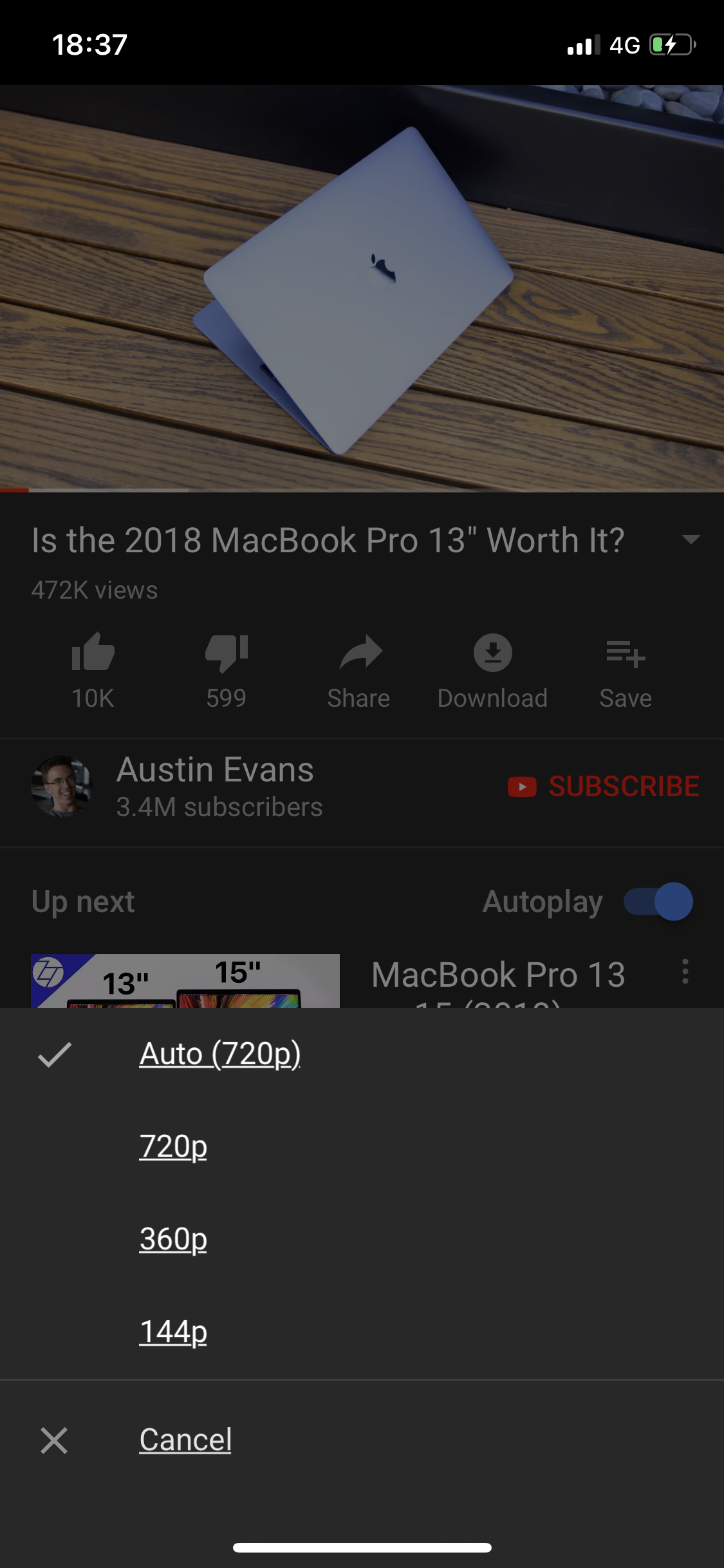Expand the video description arrow
This screenshot has height=1568, width=724.
(691, 539)
